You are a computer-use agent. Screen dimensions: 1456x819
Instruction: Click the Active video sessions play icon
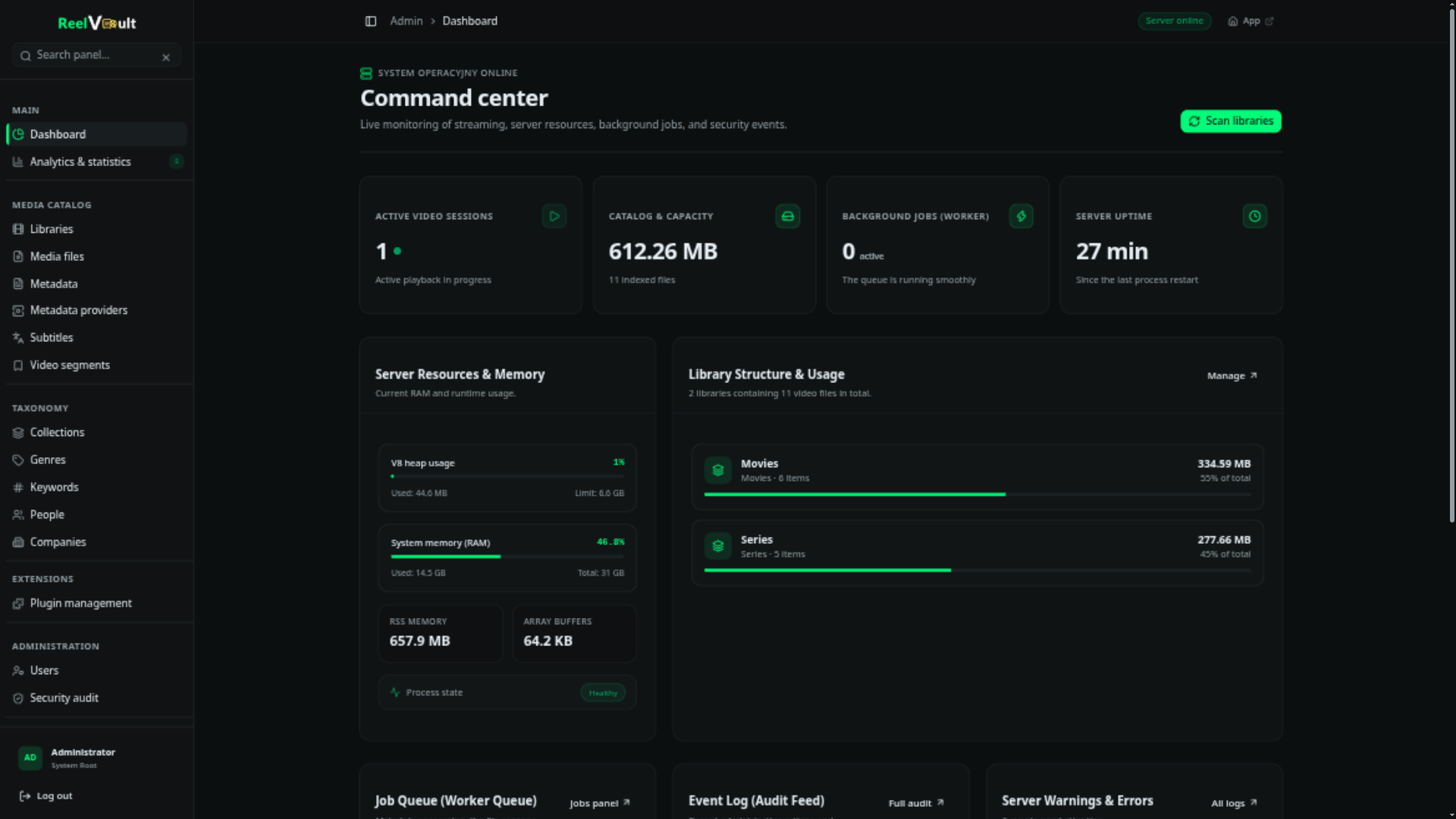pos(554,216)
